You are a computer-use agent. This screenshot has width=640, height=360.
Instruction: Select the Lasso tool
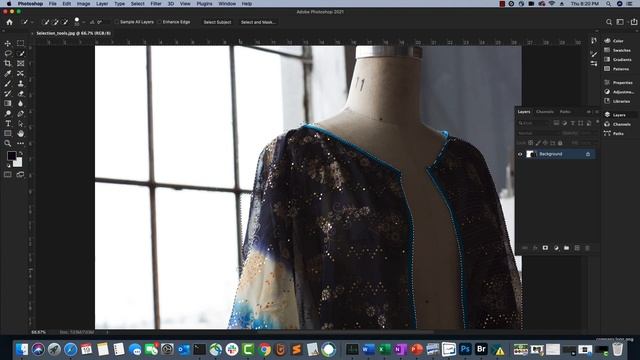tap(8, 53)
